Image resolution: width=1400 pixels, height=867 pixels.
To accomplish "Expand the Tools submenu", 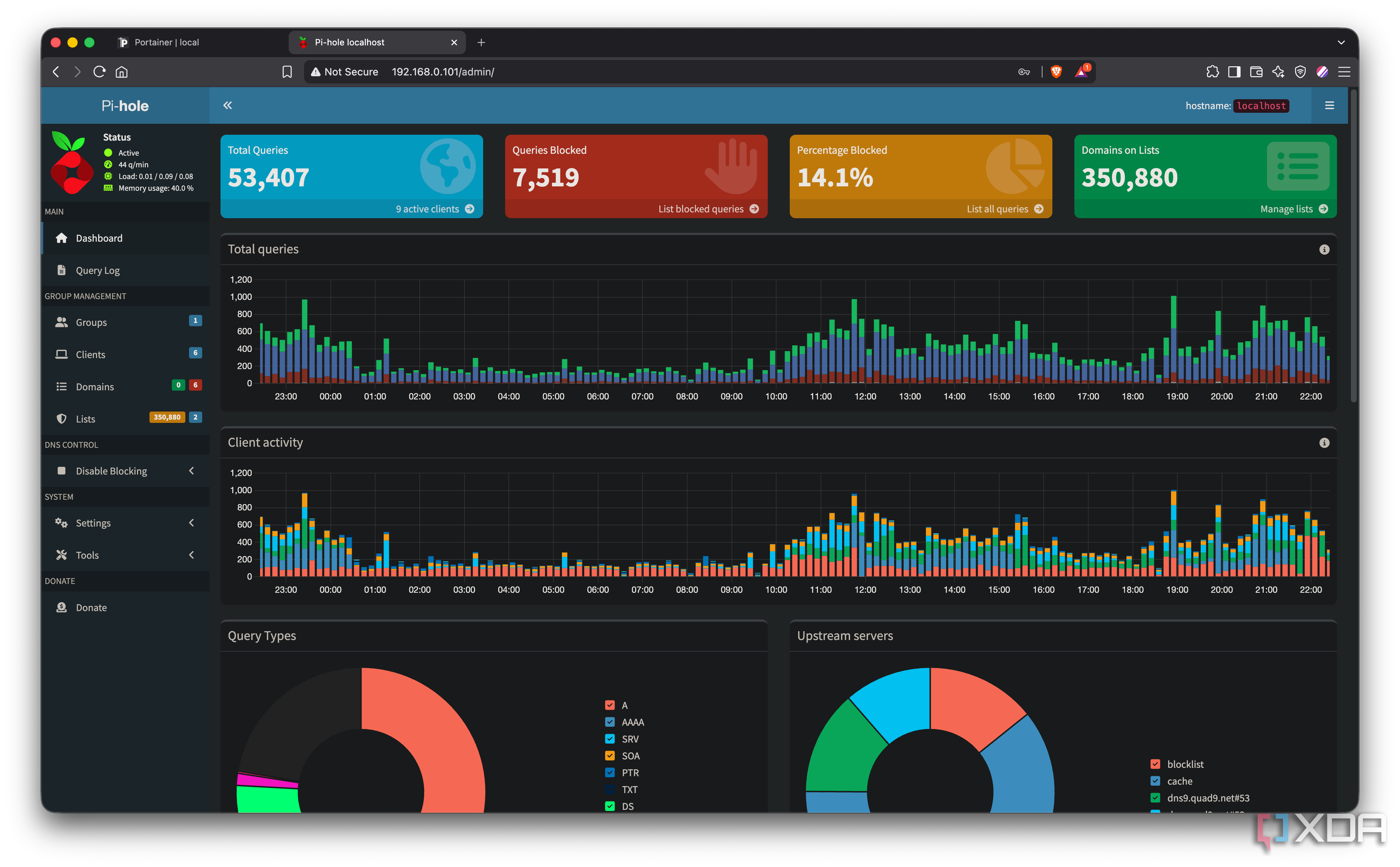I will click(x=126, y=555).
